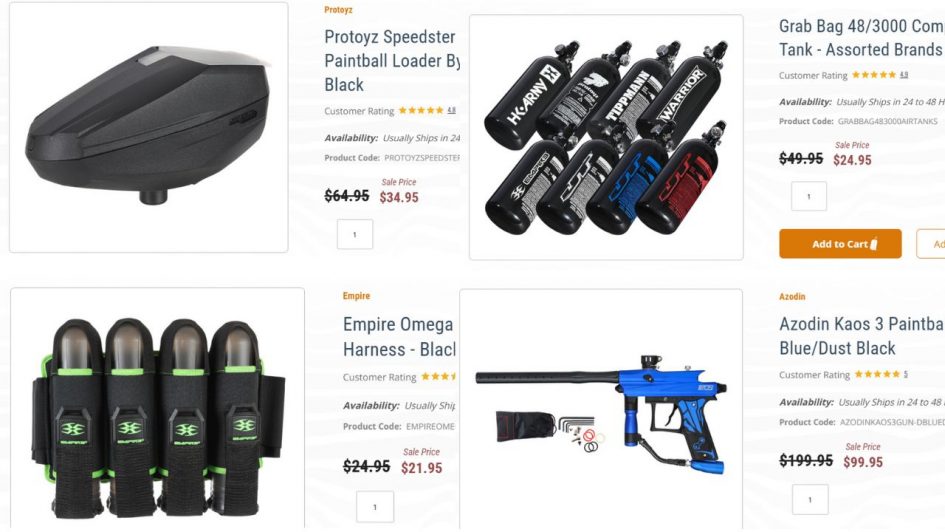Open the Empire Omega Harness title link
This screenshot has height=532, width=945.
pos(399,337)
